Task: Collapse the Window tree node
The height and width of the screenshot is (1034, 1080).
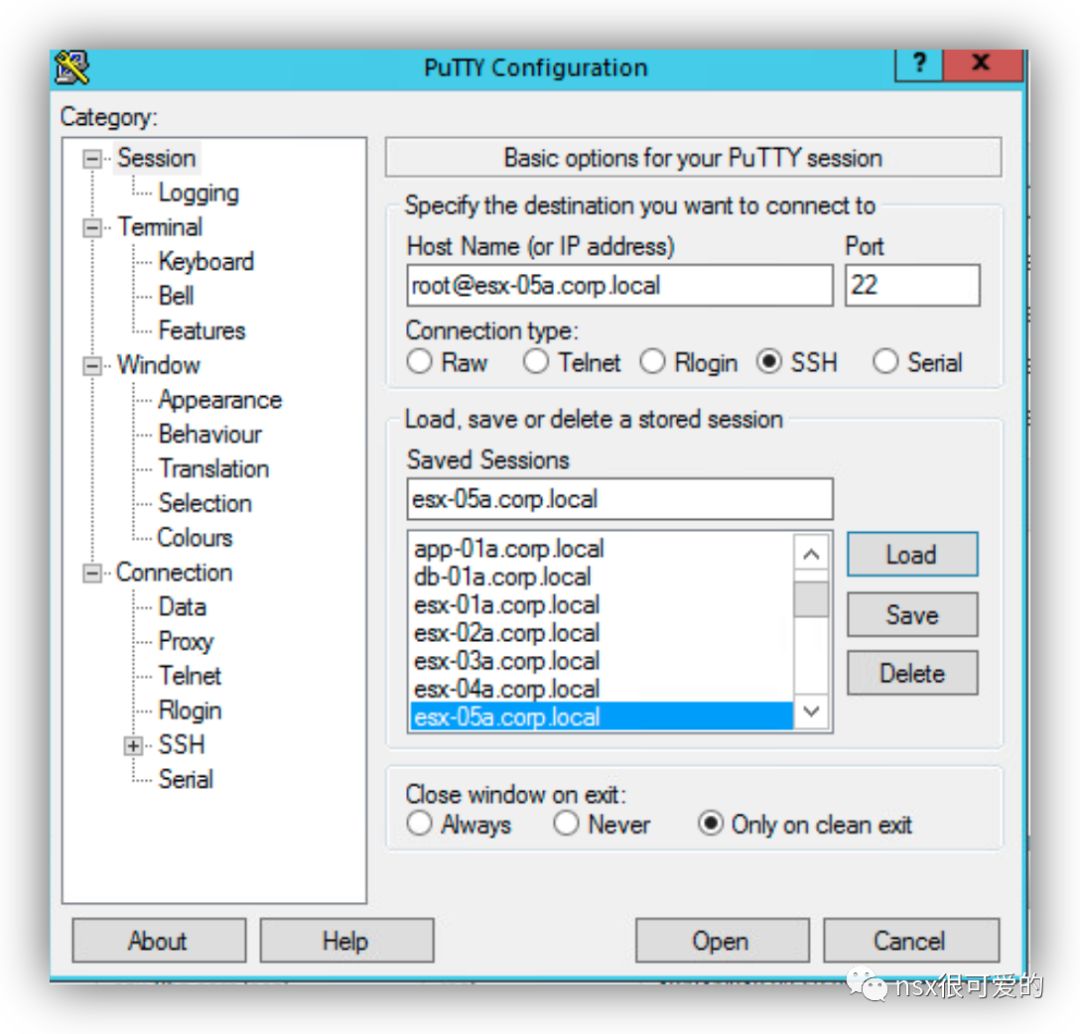Action: point(92,366)
